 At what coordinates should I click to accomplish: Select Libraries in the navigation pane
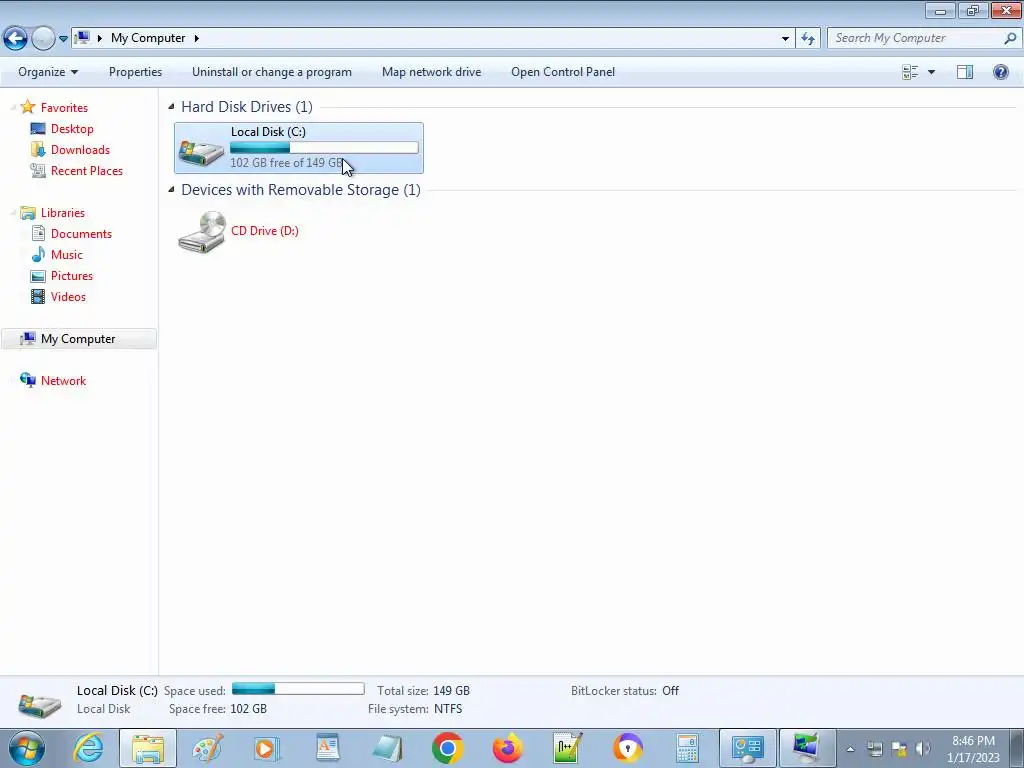click(x=63, y=213)
